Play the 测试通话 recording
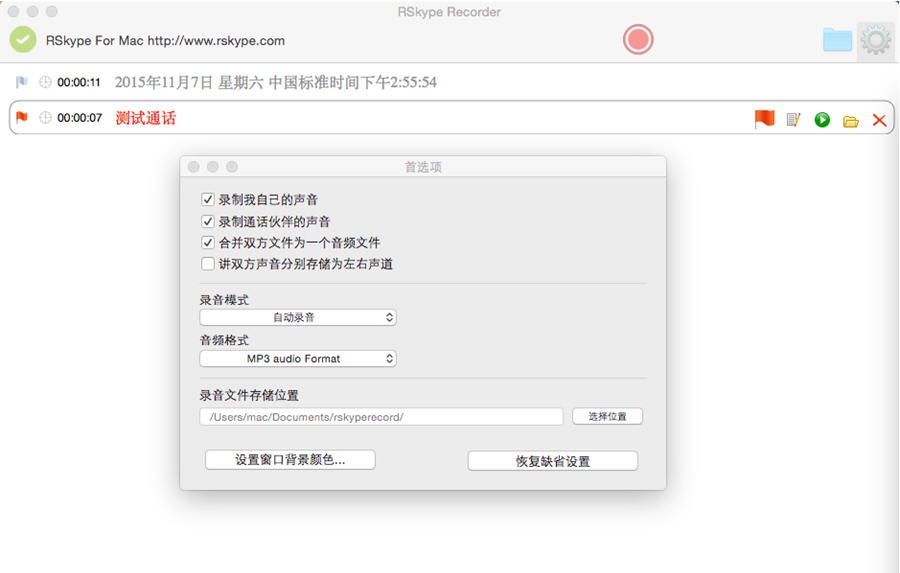Screen dimensions: 900x573 click(822, 119)
